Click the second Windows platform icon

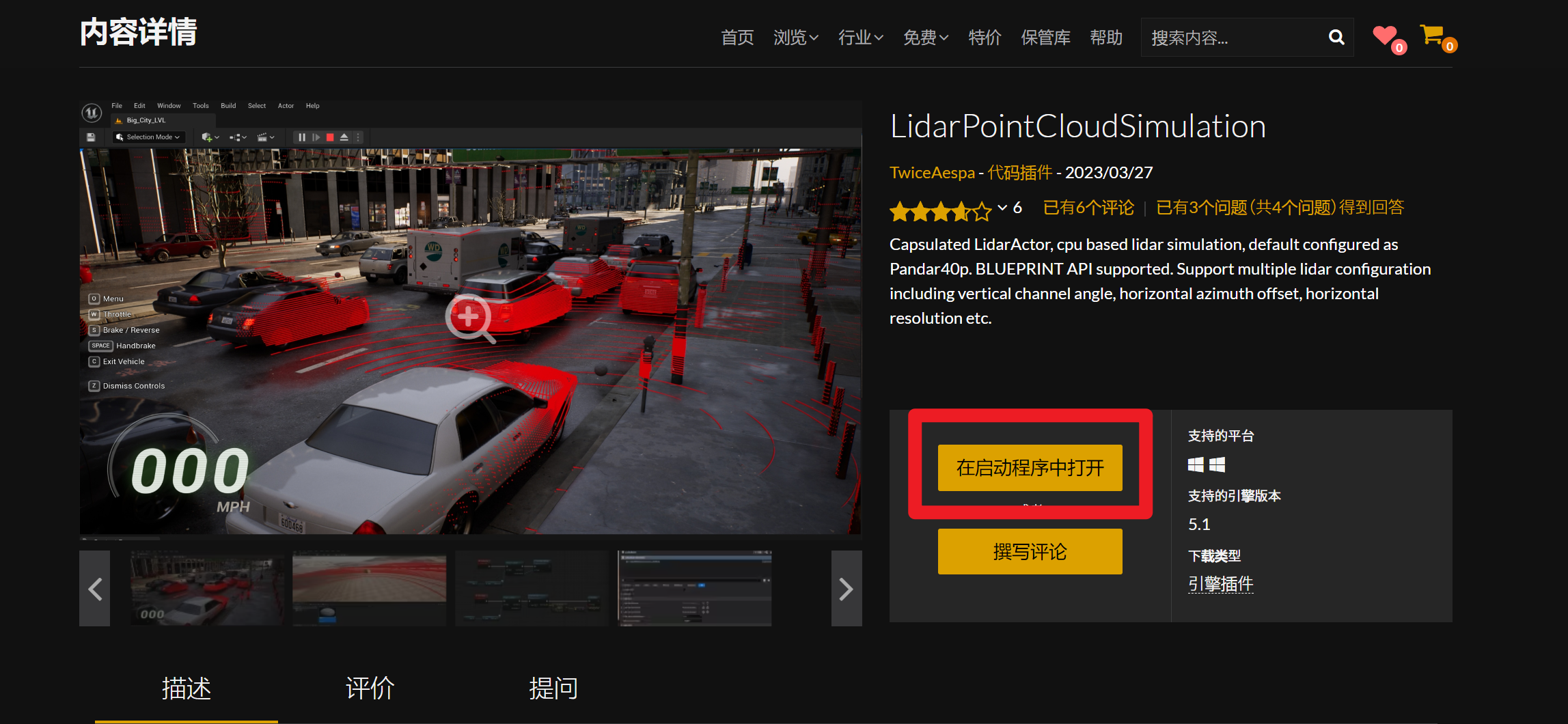1218,465
